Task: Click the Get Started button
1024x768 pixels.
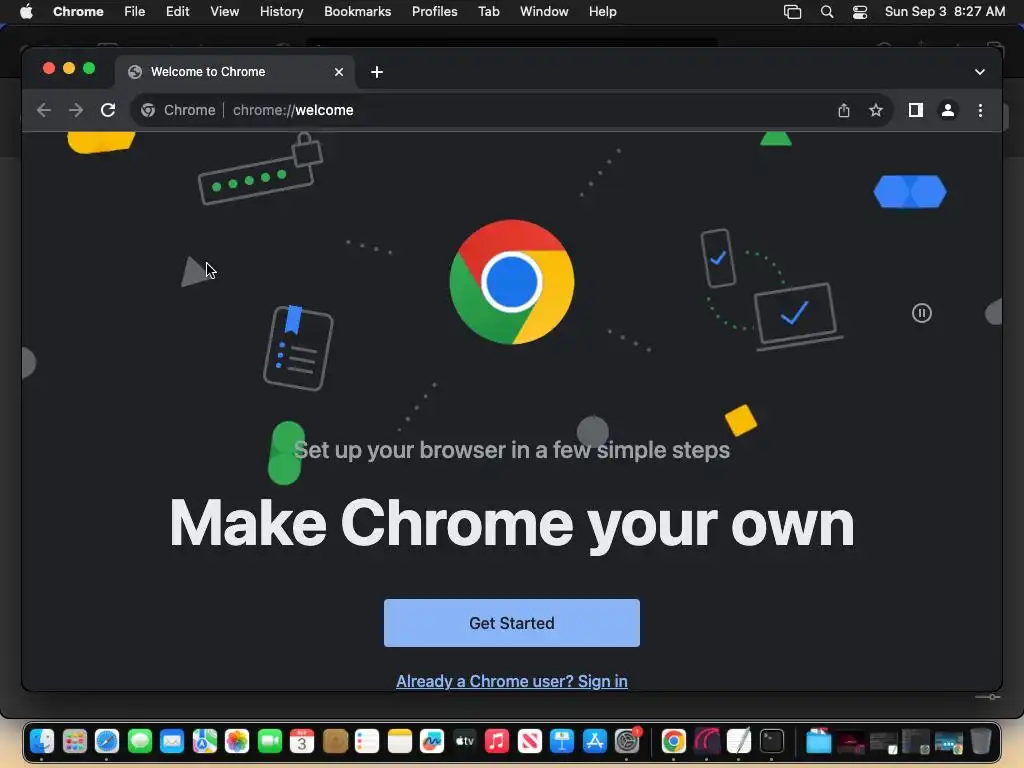Action: point(511,623)
